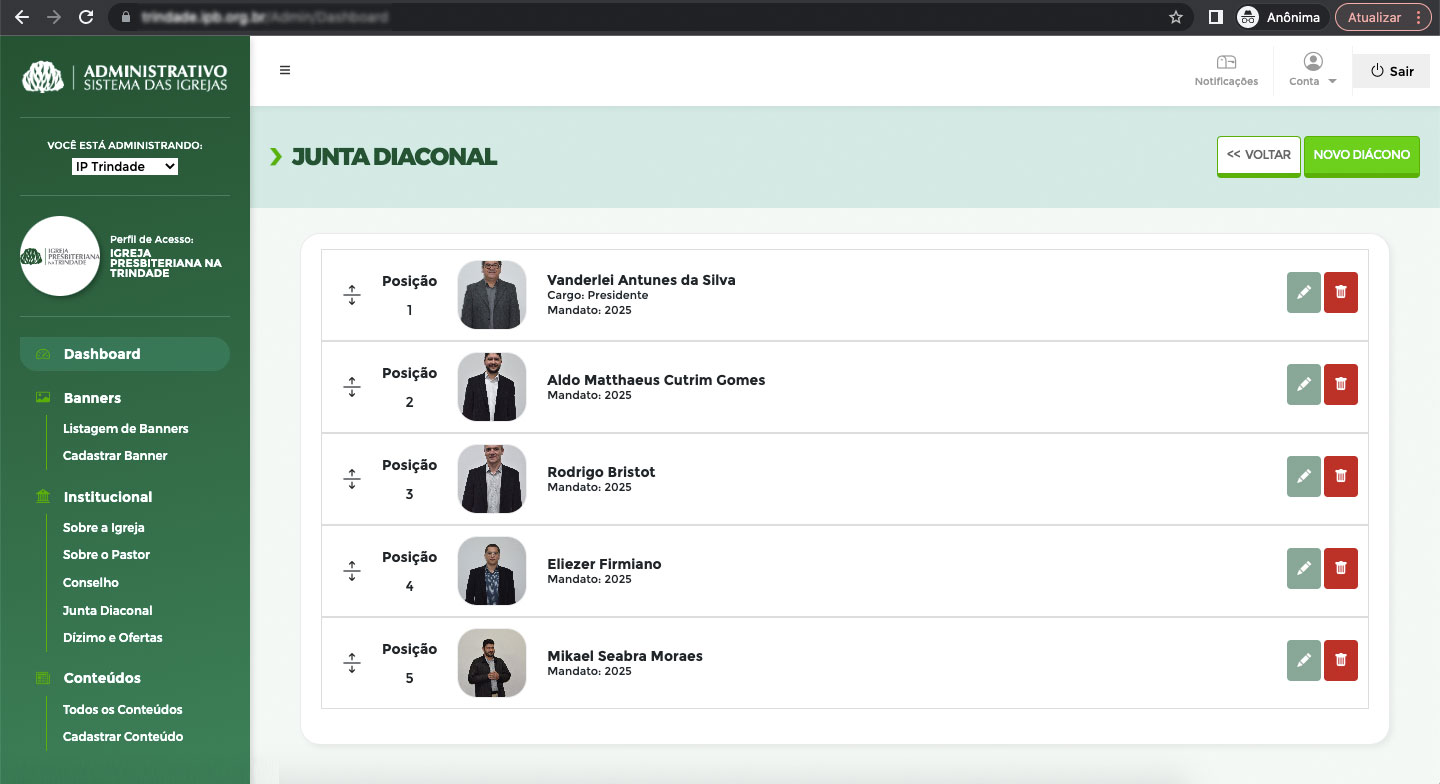The image size is (1440, 784).
Task: Select the Dashboard menu item
Action: [102, 354]
